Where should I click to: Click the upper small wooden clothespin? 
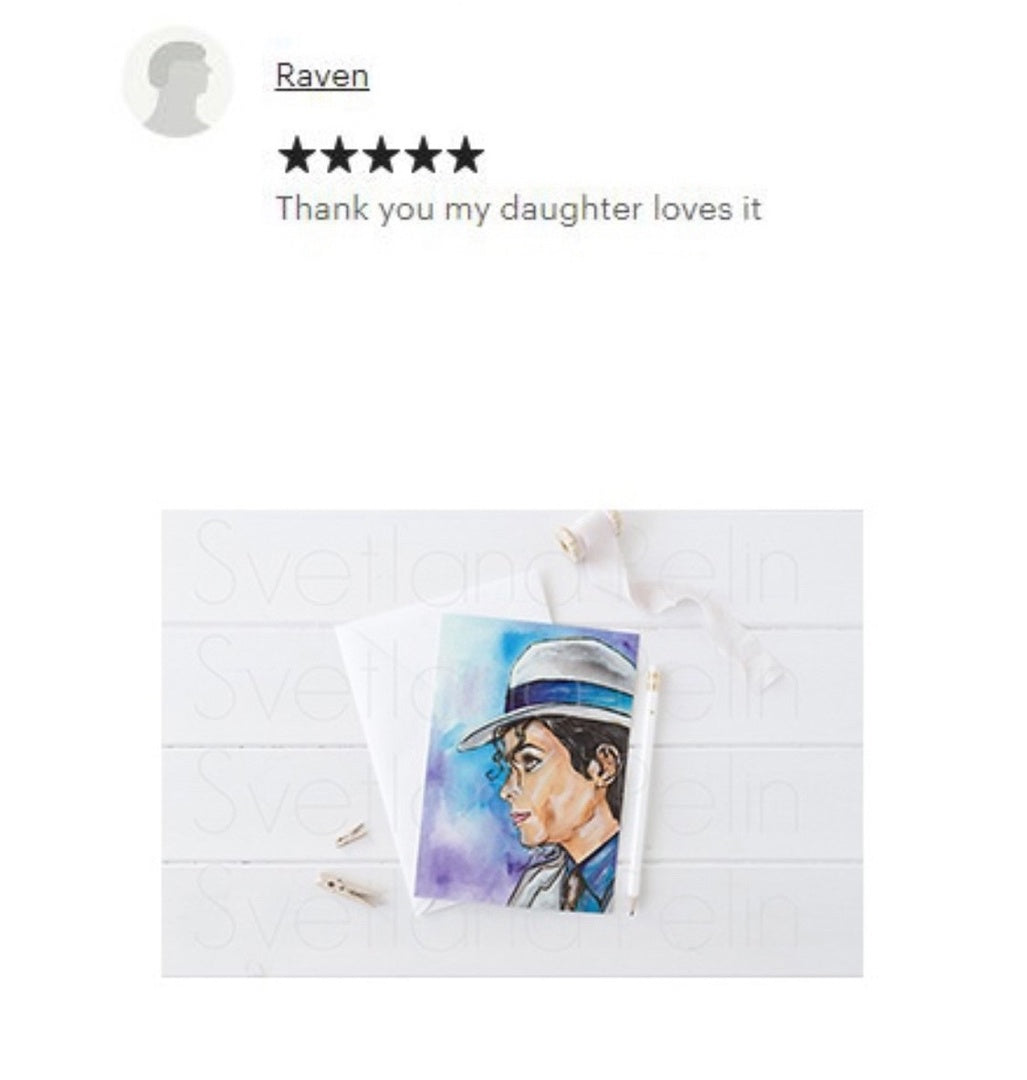pos(351,835)
